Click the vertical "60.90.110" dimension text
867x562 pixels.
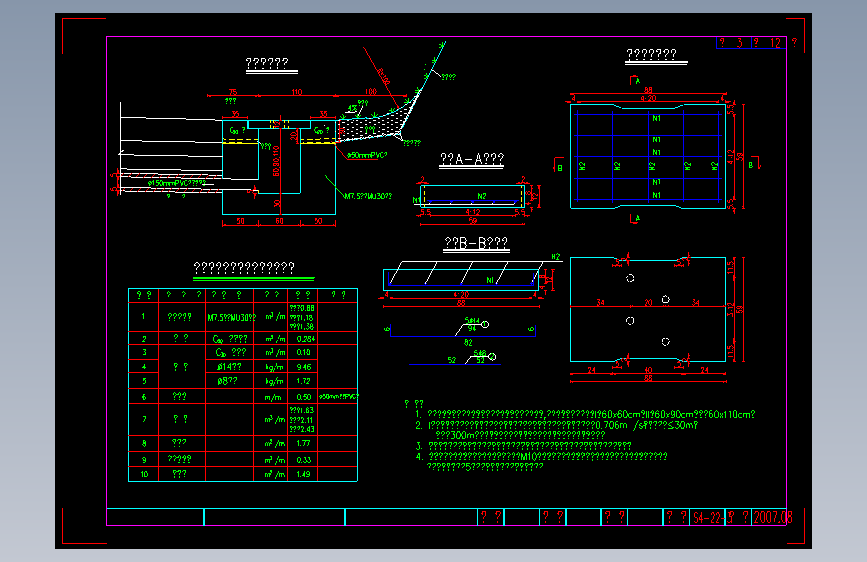(x=276, y=160)
